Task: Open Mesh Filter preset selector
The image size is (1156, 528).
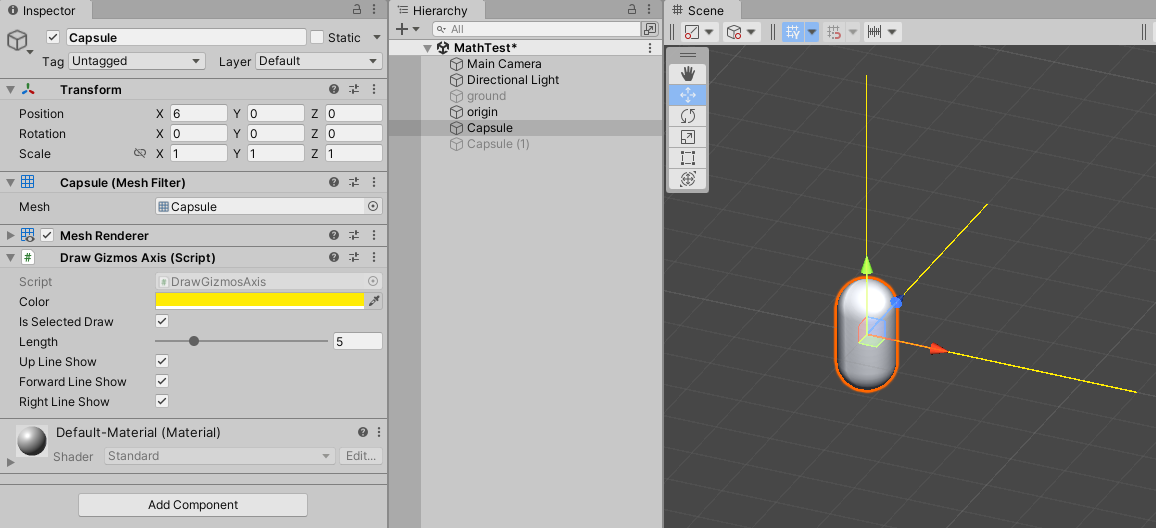Action: pos(354,182)
